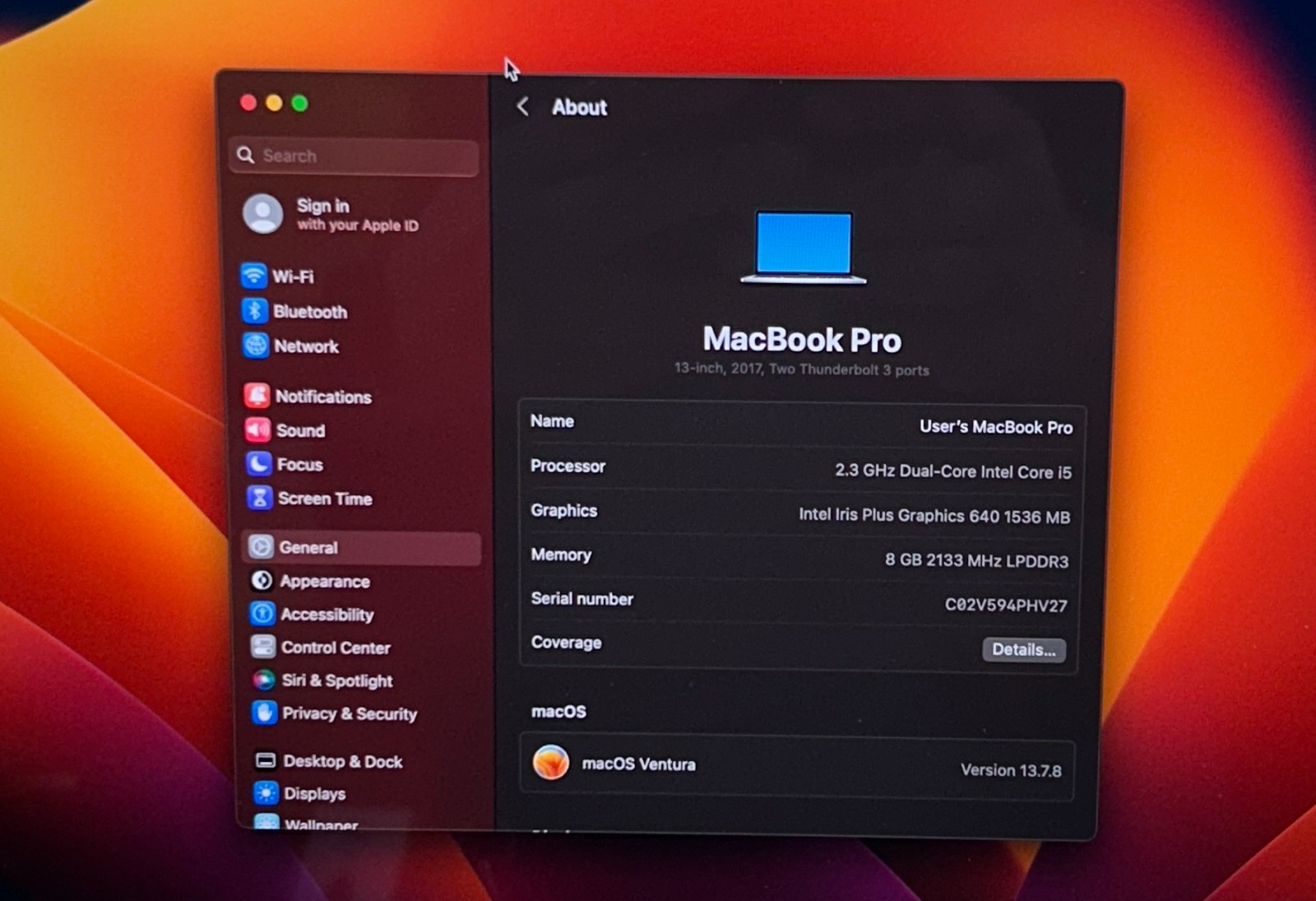
Task: Click the 13-inch, 2017 model subtitle
Action: (802, 369)
